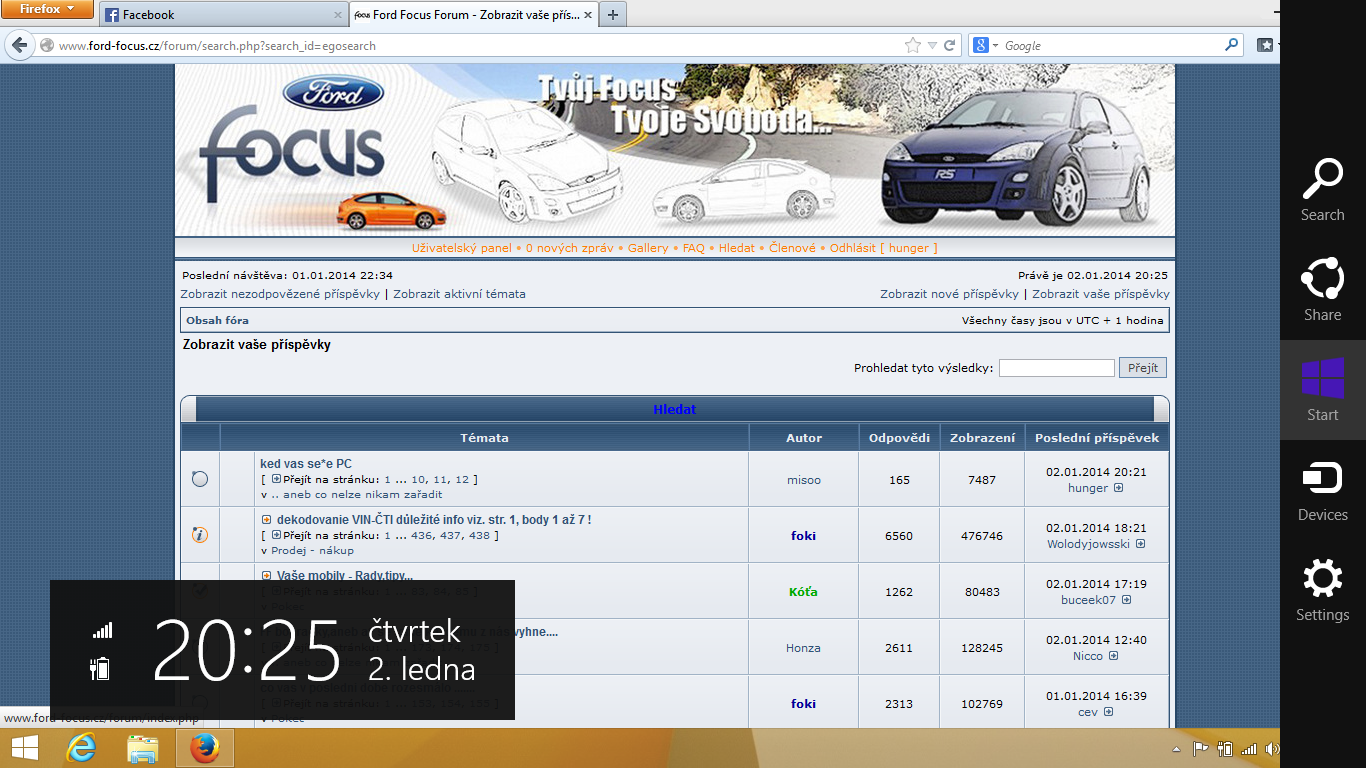Open the Share charm
The image size is (1366, 768).
tap(1322, 290)
